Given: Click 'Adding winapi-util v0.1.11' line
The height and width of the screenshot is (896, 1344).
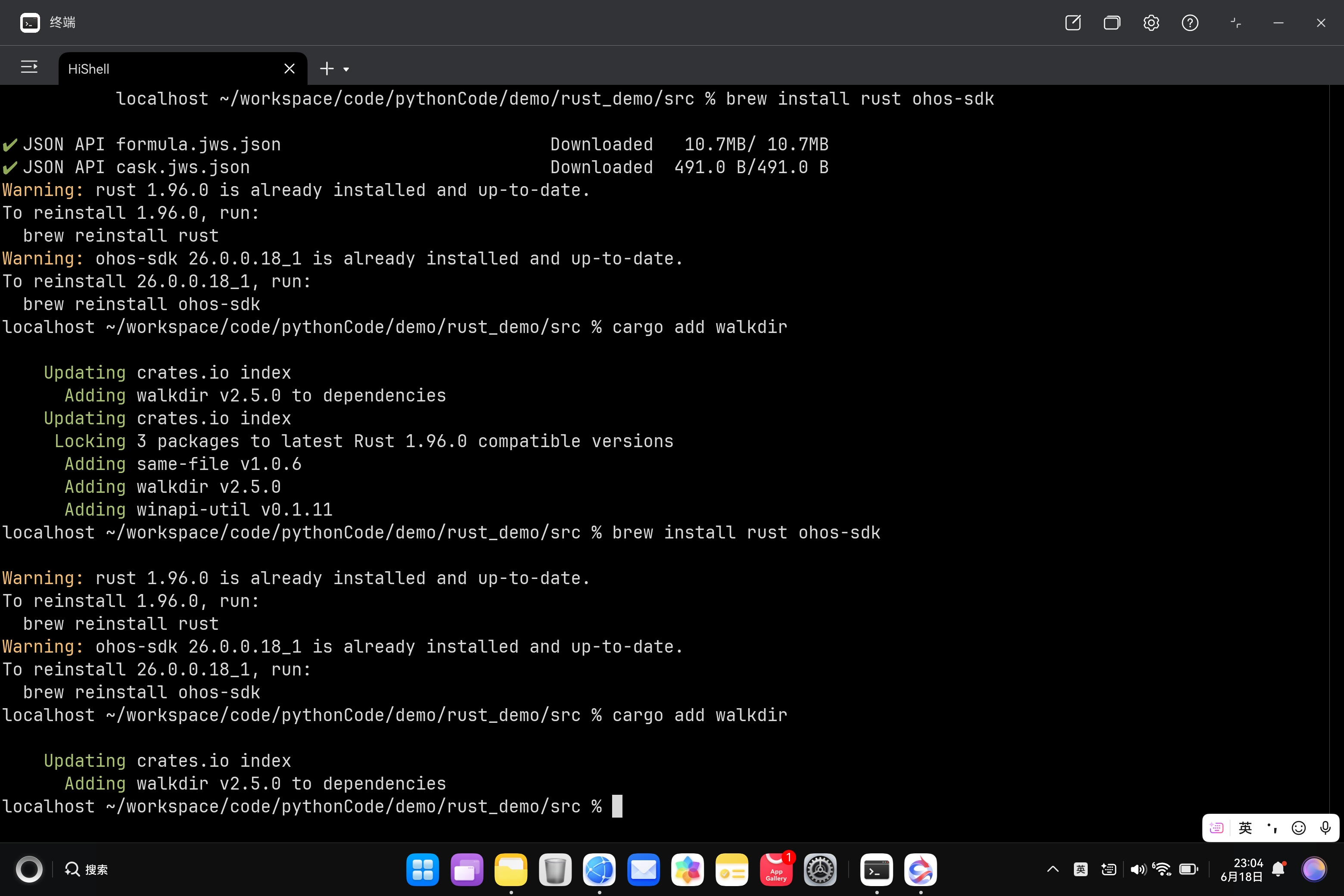Looking at the screenshot, I should point(198,509).
